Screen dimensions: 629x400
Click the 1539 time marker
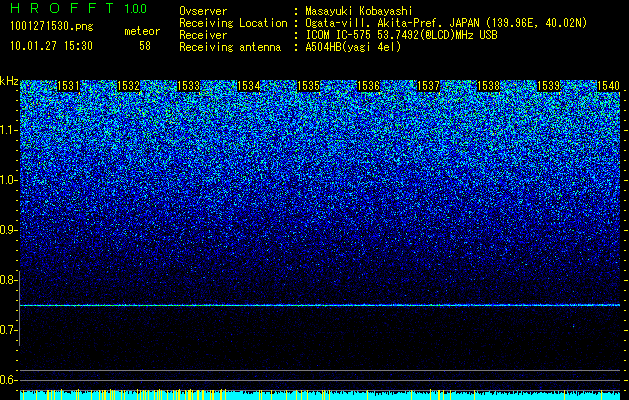(548, 86)
